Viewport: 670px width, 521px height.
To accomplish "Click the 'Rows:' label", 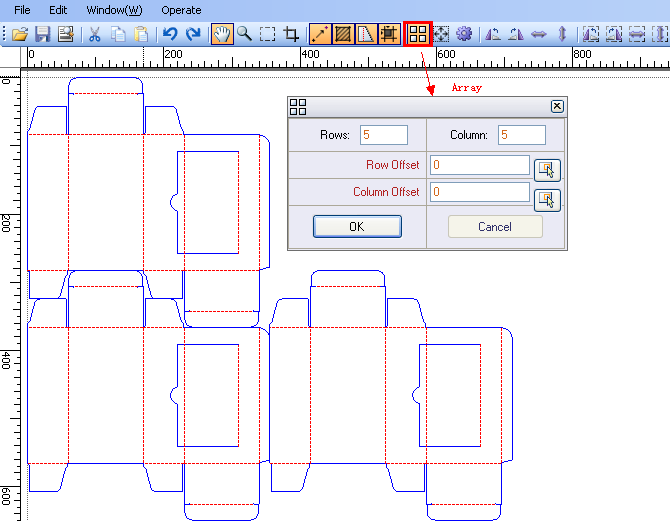I will click(x=335, y=135).
